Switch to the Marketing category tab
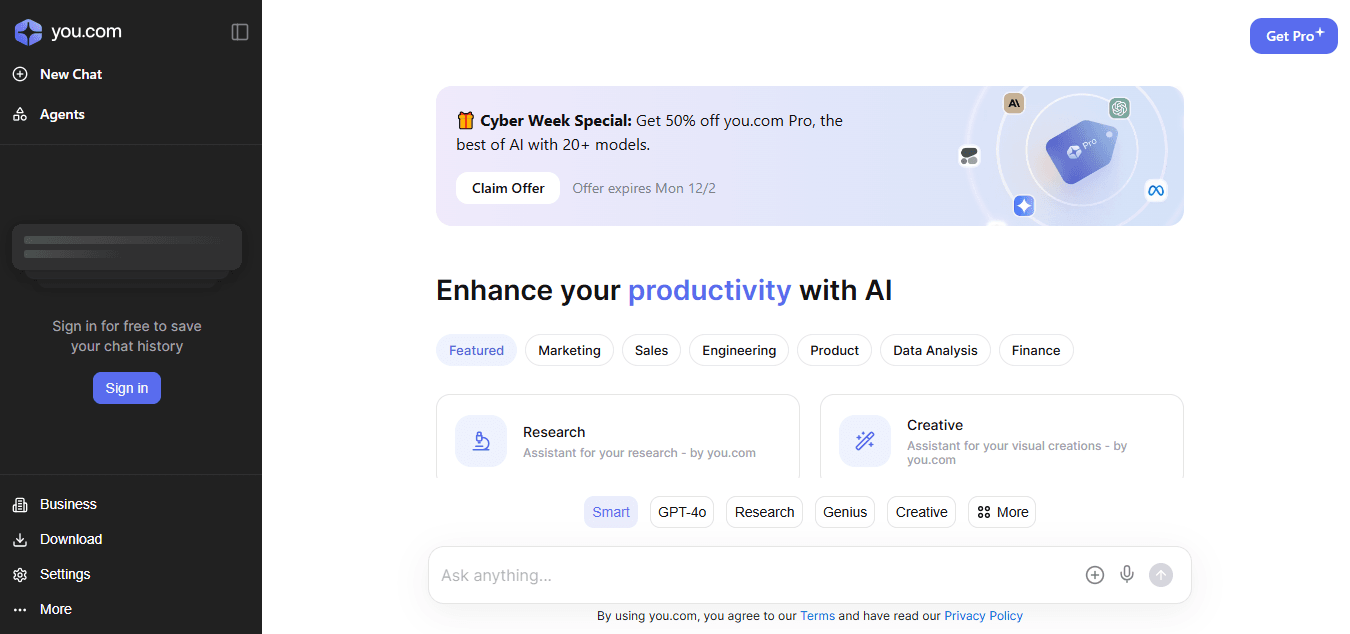 tap(569, 350)
